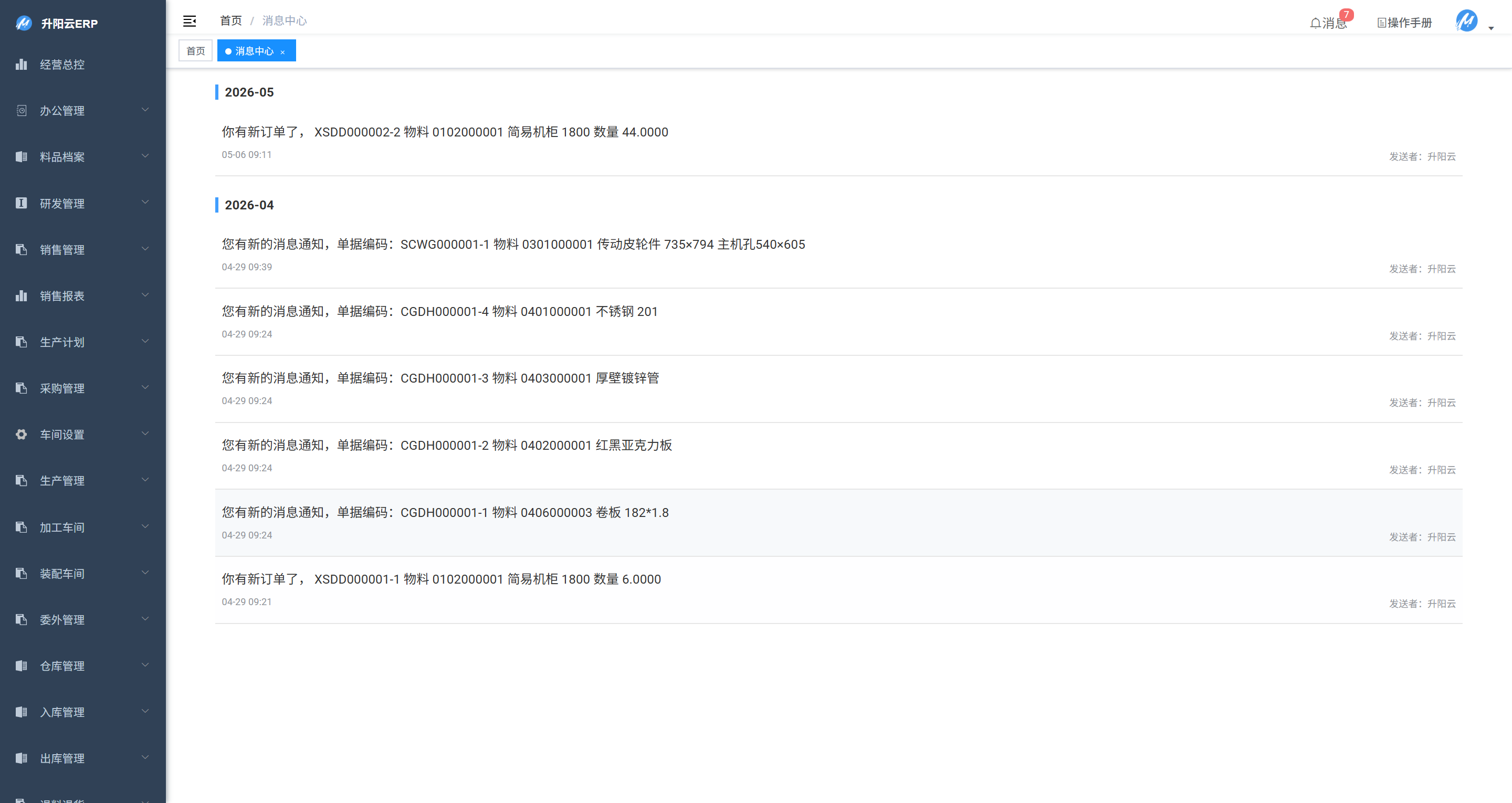Click the 2026-04 month heading
This screenshot has height=803, width=1512.
tap(249, 205)
